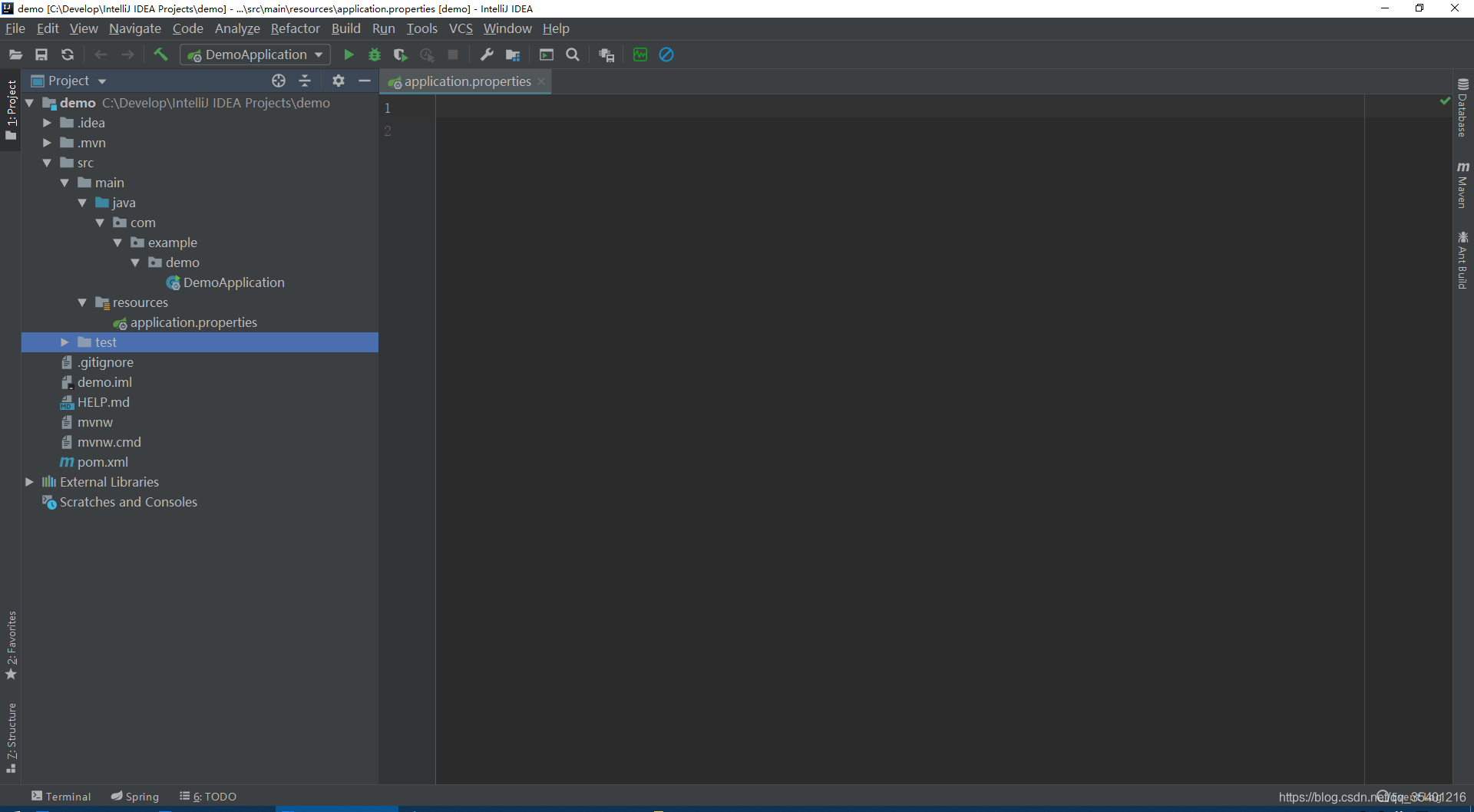Open the Navigate menu
Screen dimensions: 1474x812
point(135,28)
